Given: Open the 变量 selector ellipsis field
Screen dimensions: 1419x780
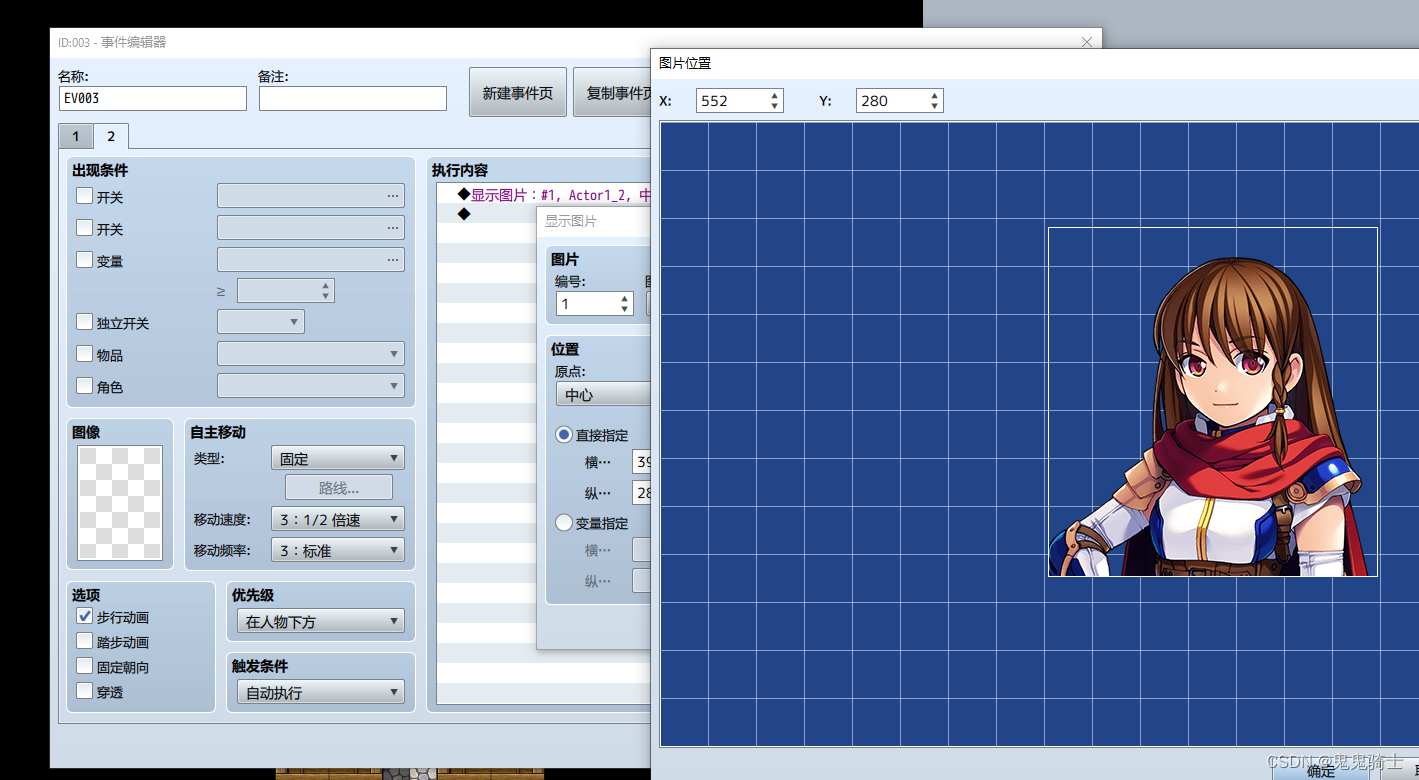Looking at the screenshot, I should (311, 260).
